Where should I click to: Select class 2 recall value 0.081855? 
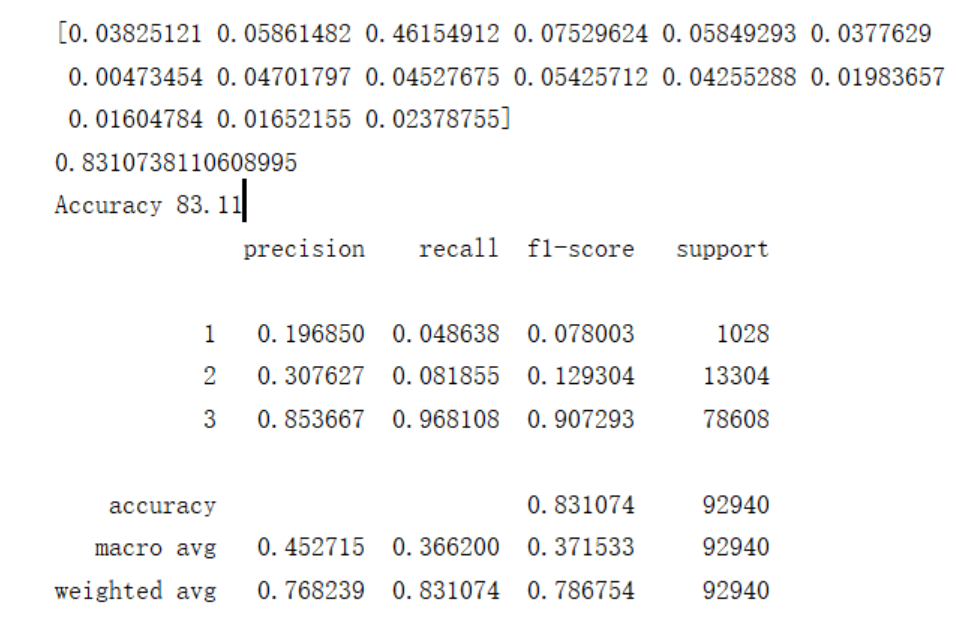click(x=446, y=377)
